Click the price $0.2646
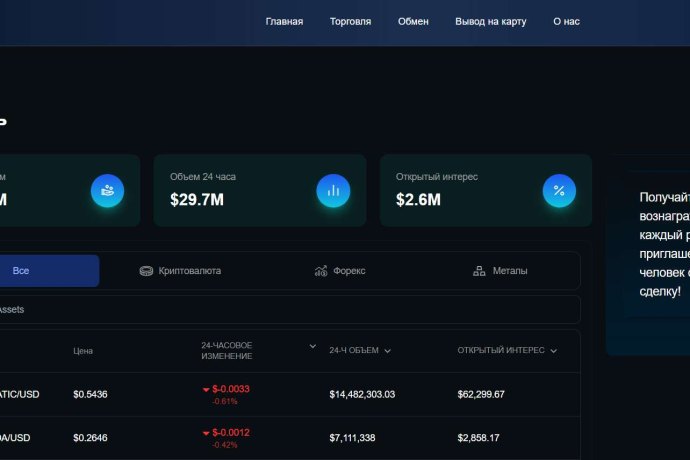 click(90, 438)
